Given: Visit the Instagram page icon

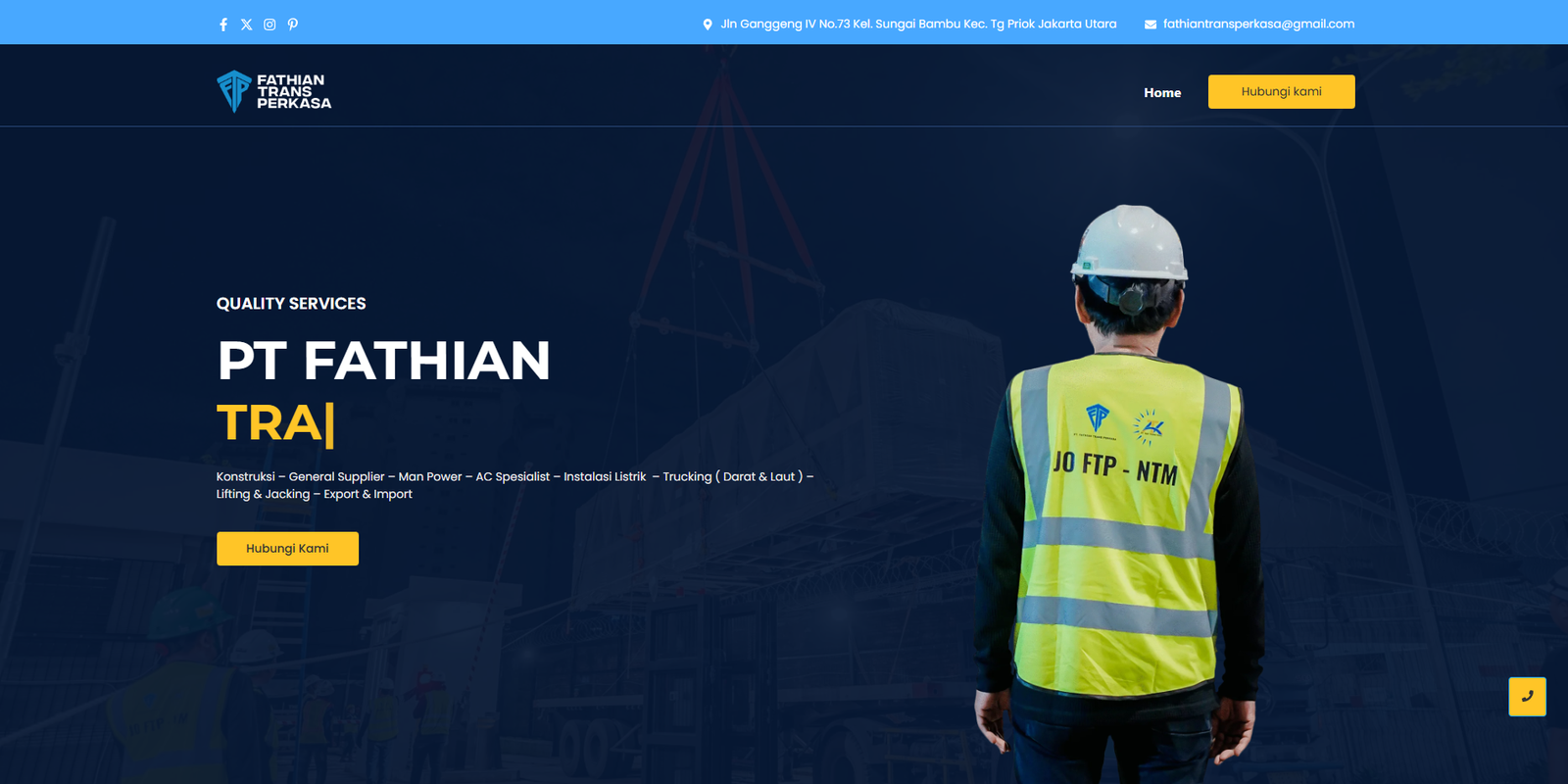Looking at the screenshot, I should (x=269, y=24).
